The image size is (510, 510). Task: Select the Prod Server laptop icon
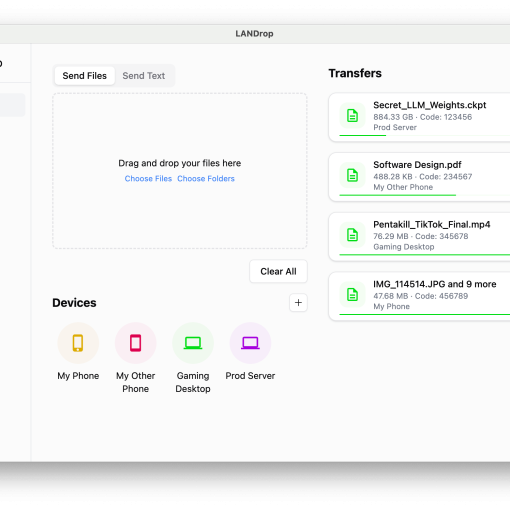(250, 343)
